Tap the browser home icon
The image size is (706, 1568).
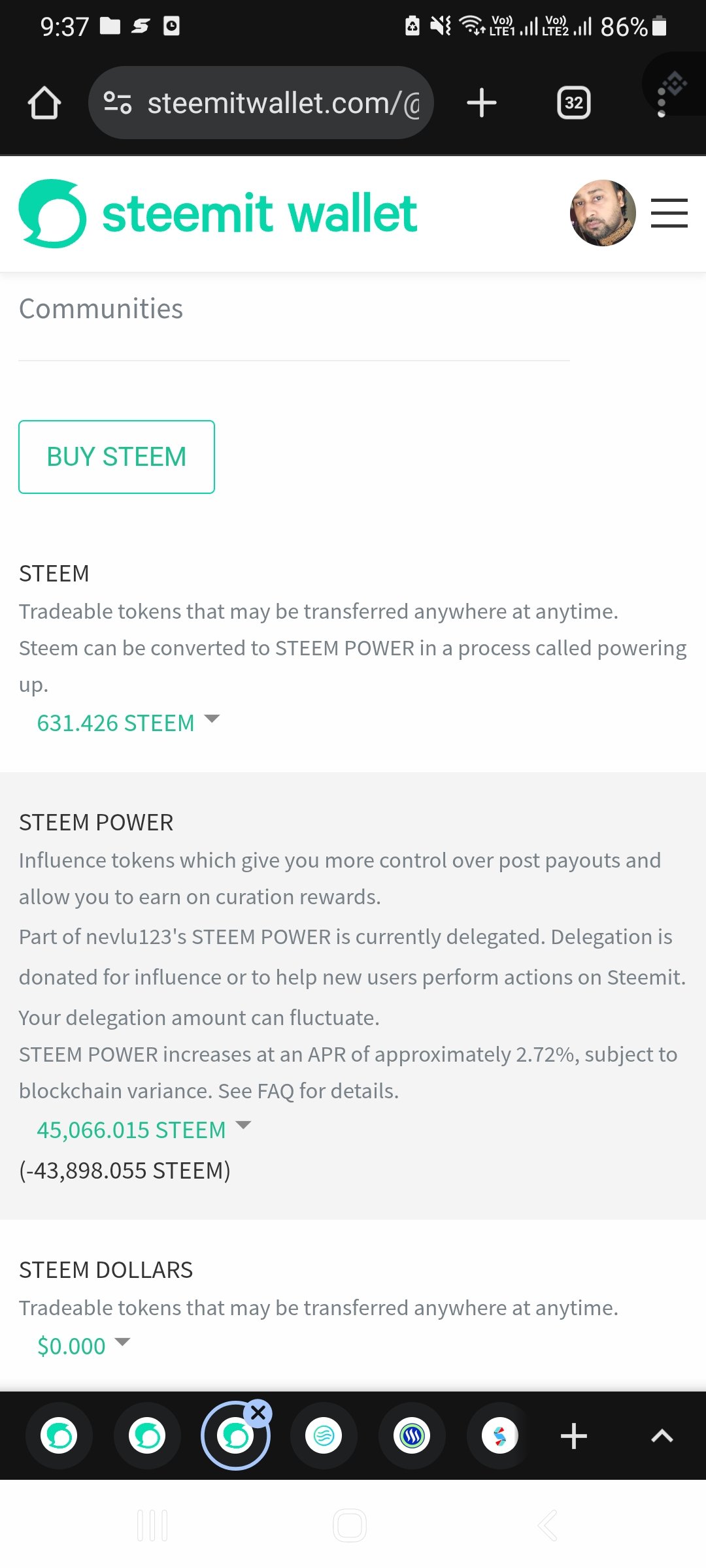tap(44, 103)
